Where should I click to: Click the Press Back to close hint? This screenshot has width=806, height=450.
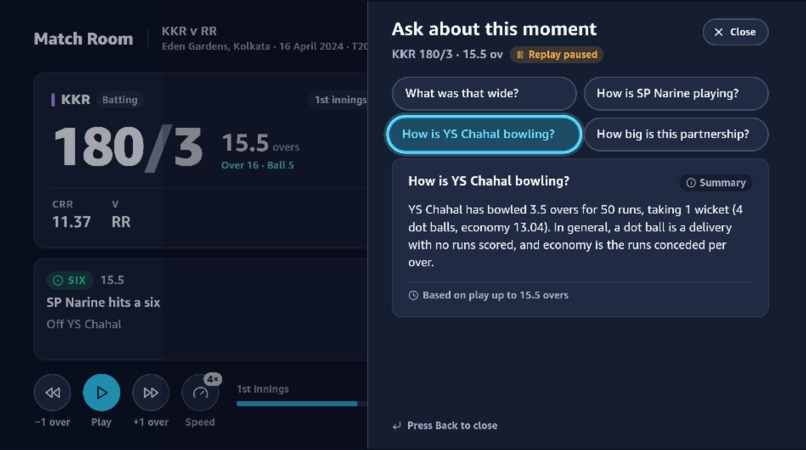[445, 426]
